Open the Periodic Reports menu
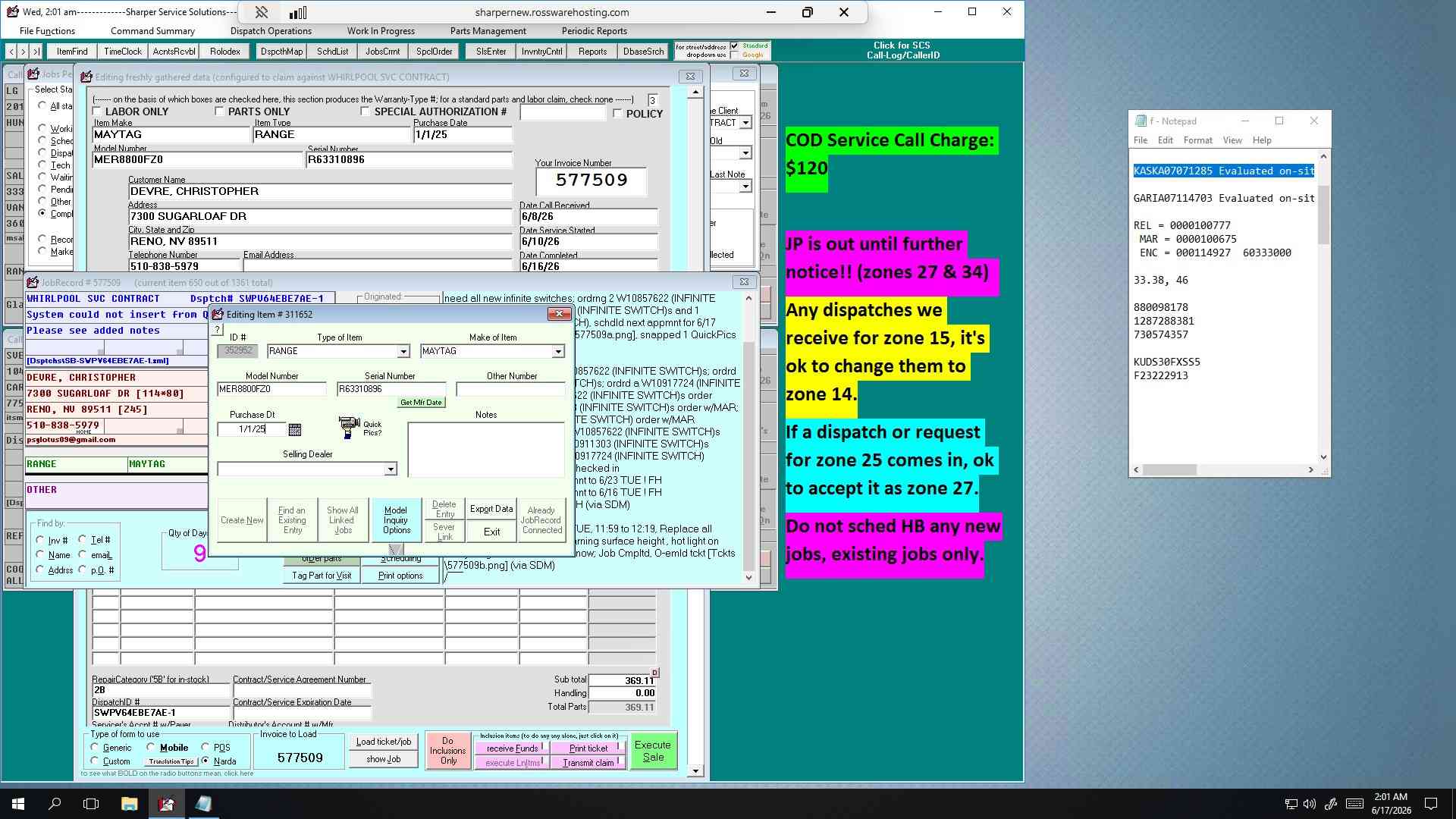This screenshot has height=819, width=1456. point(594,31)
